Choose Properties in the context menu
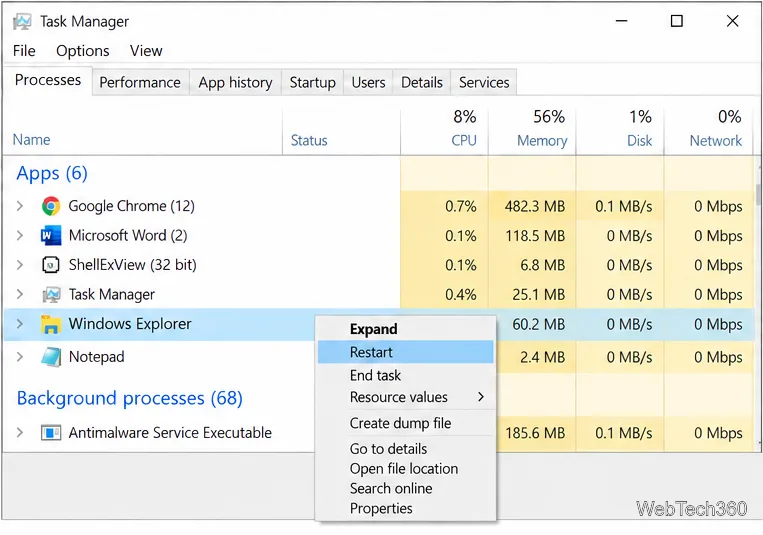The image size is (763, 535). point(405,508)
